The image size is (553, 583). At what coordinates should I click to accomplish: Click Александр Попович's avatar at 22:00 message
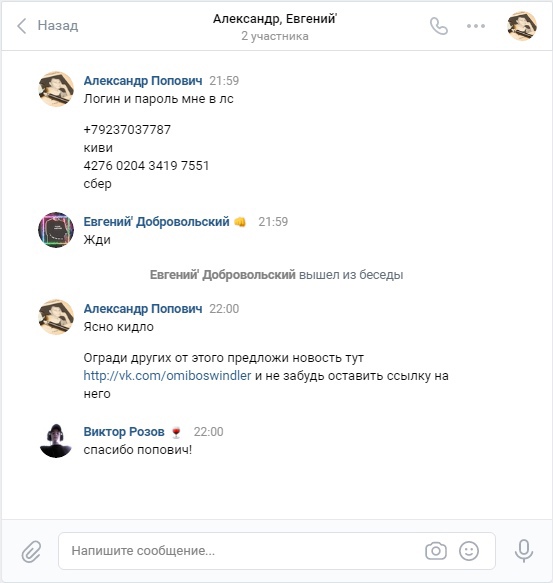click(x=56, y=317)
